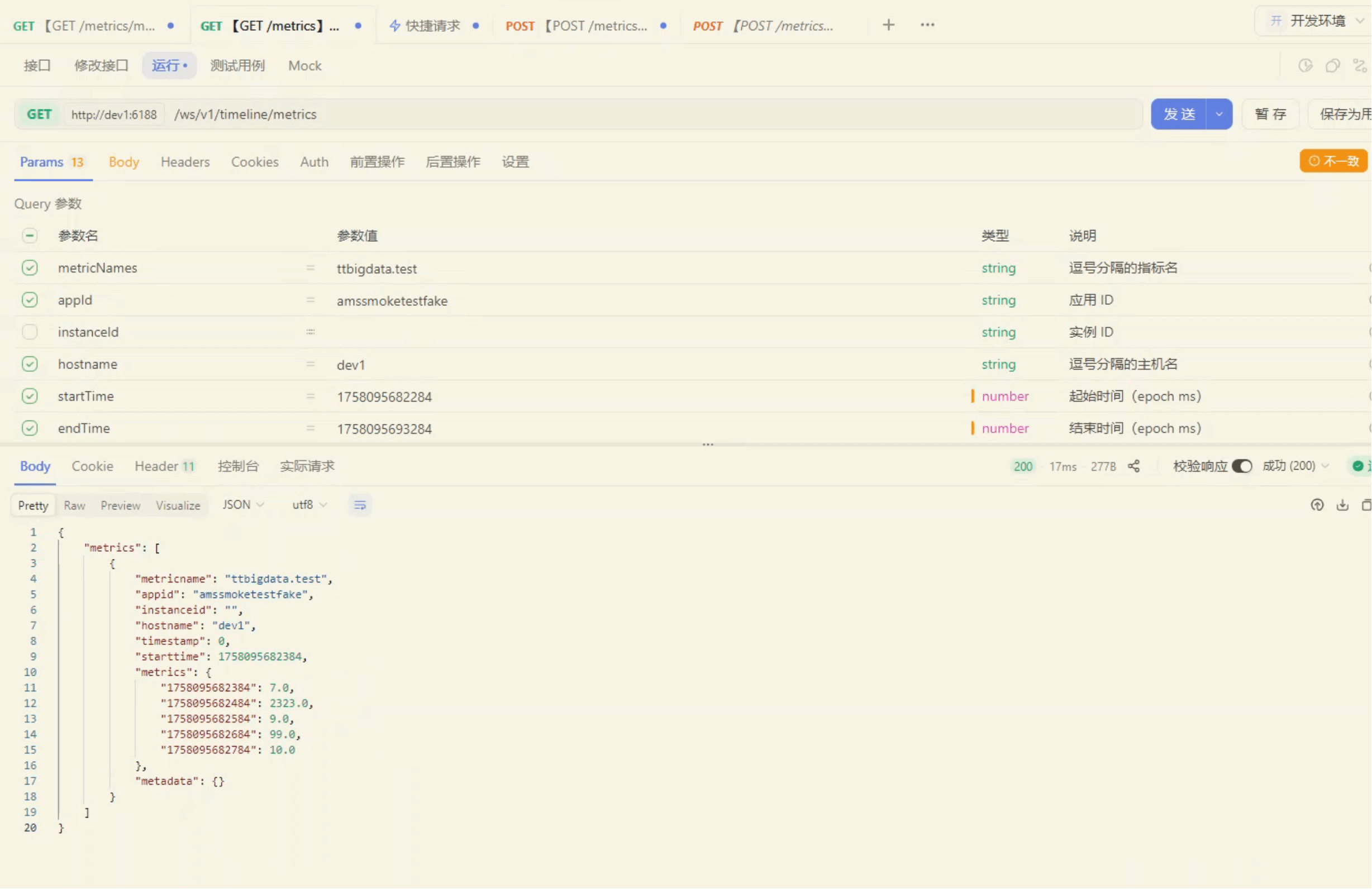Screen dimensions: 1372x889
Task: Click the download response icon
Action: pyautogui.click(x=1342, y=505)
